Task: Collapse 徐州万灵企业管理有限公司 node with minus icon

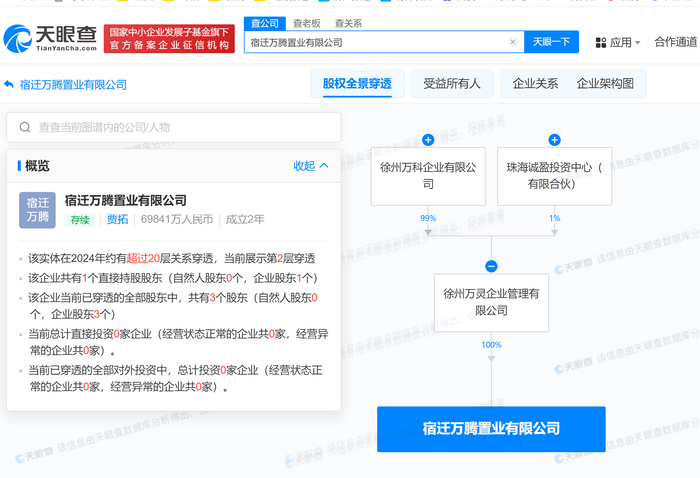Action: tap(492, 266)
